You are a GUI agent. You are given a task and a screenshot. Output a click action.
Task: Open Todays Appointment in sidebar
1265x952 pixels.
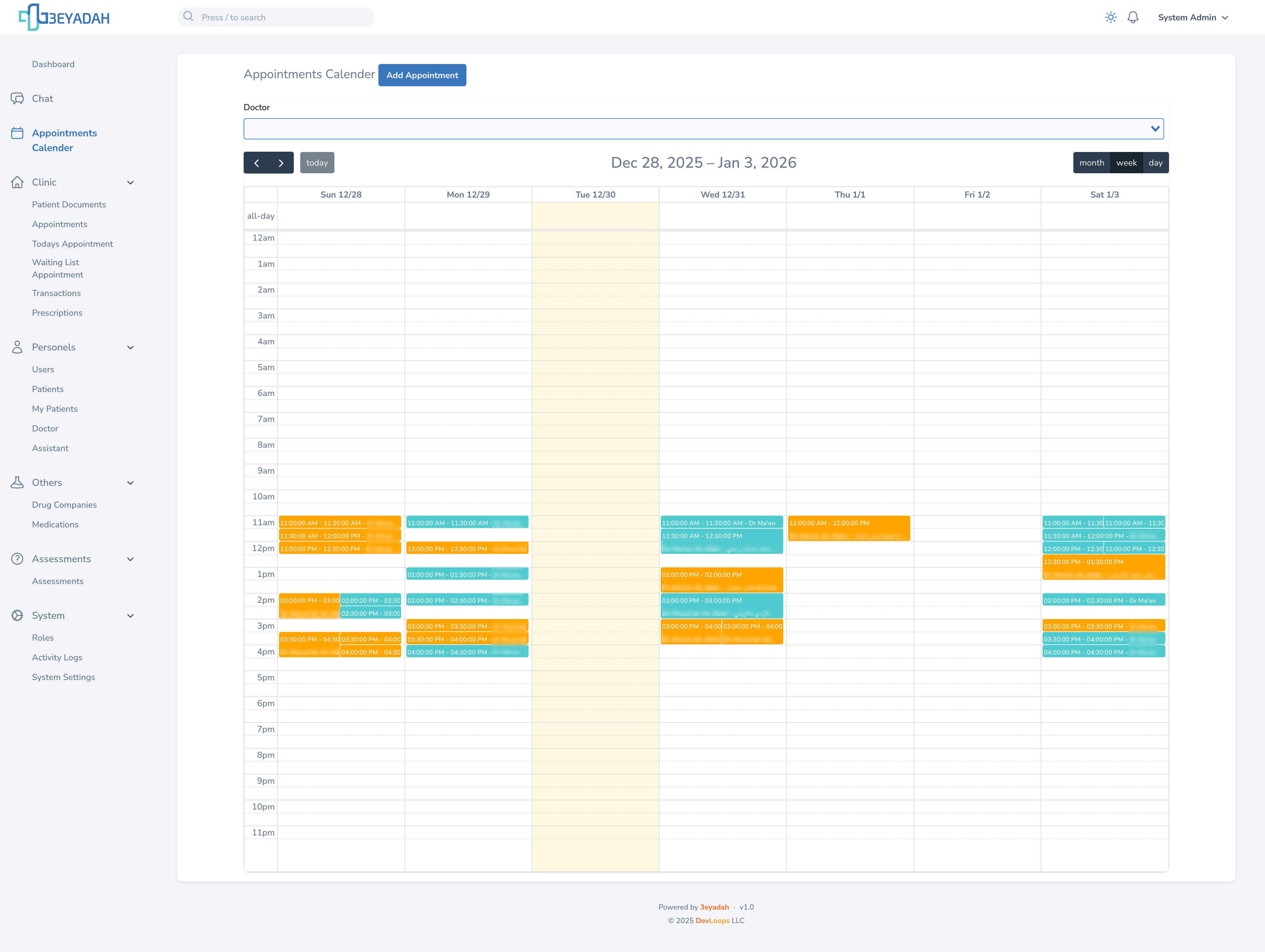(72, 244)
